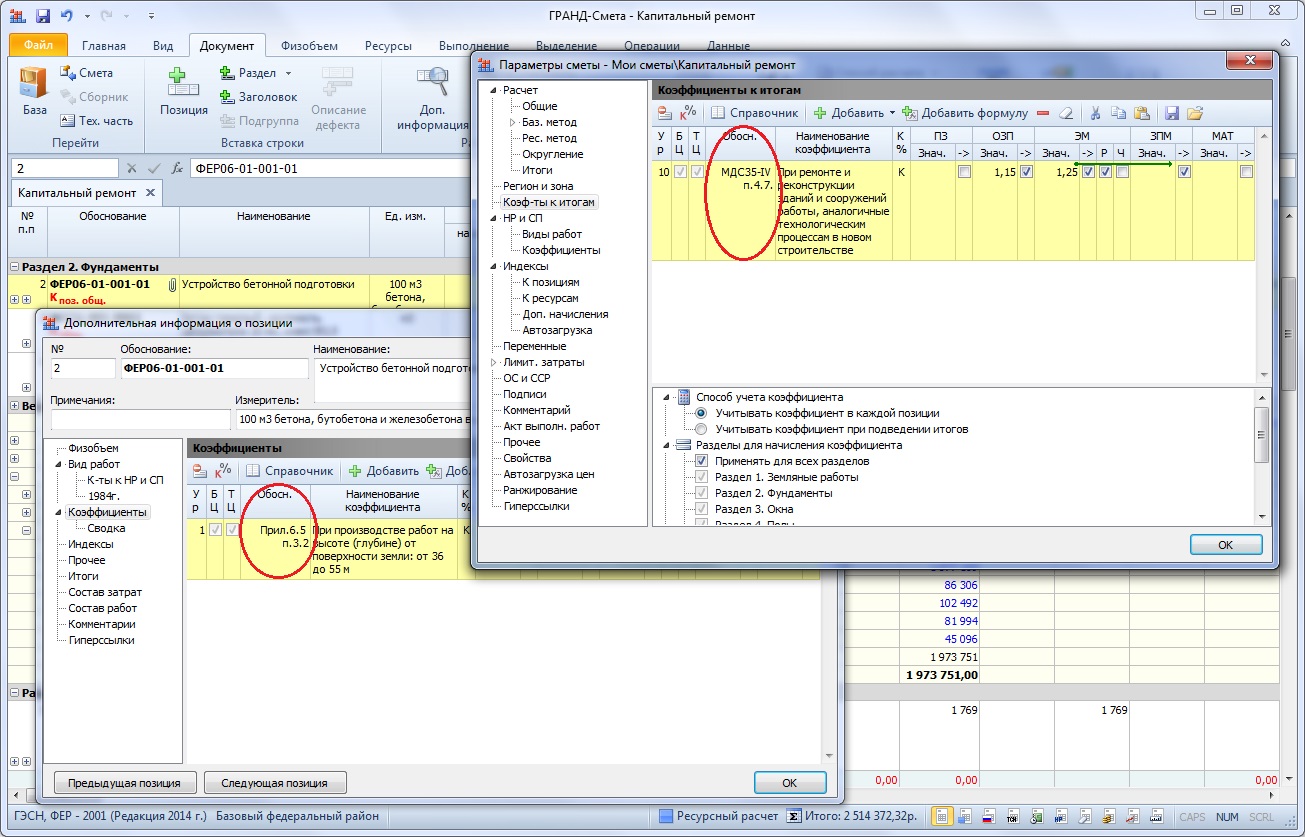Expand Баз. метод node in parameters tree
1305x837 pixels.
click(x=513, y=122)
